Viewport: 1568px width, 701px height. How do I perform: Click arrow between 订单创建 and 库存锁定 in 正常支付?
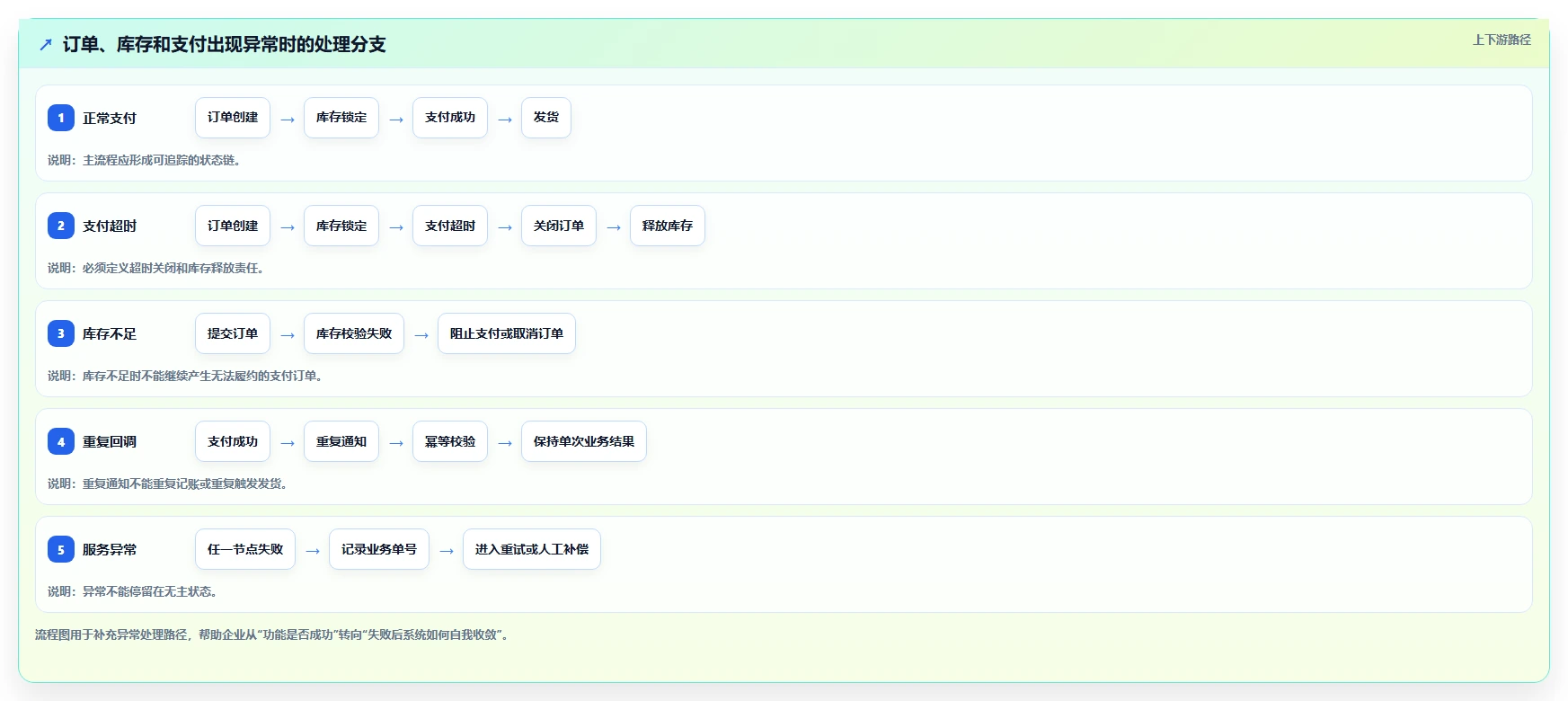point(288,120)
